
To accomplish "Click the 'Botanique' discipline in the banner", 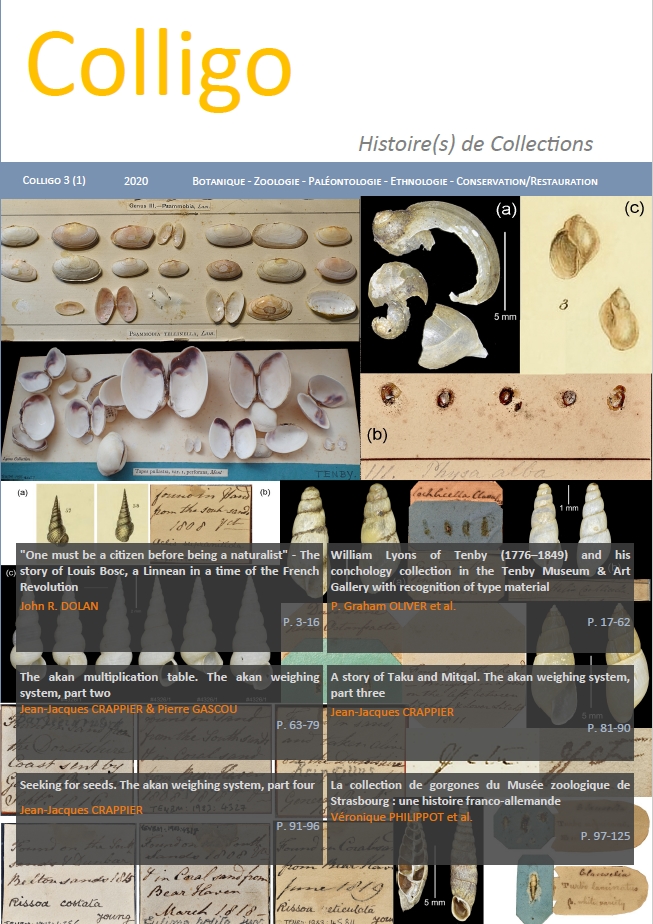I will click(x=218, y=181).
